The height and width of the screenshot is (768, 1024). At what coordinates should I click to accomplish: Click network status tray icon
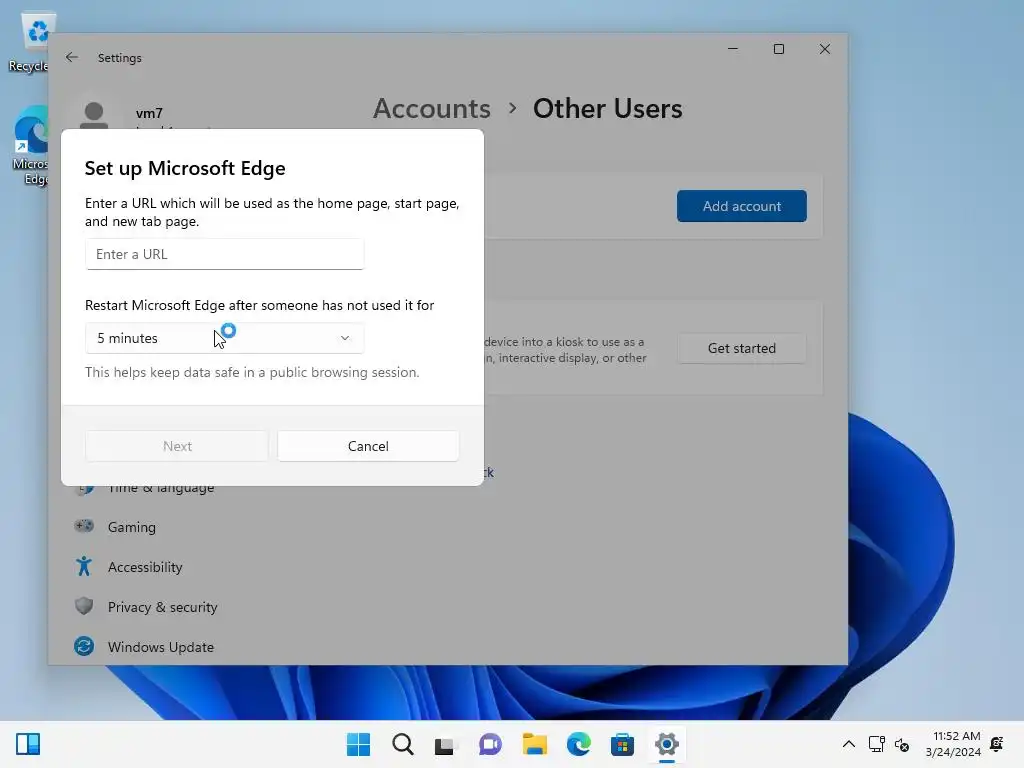tap(876, 744)
